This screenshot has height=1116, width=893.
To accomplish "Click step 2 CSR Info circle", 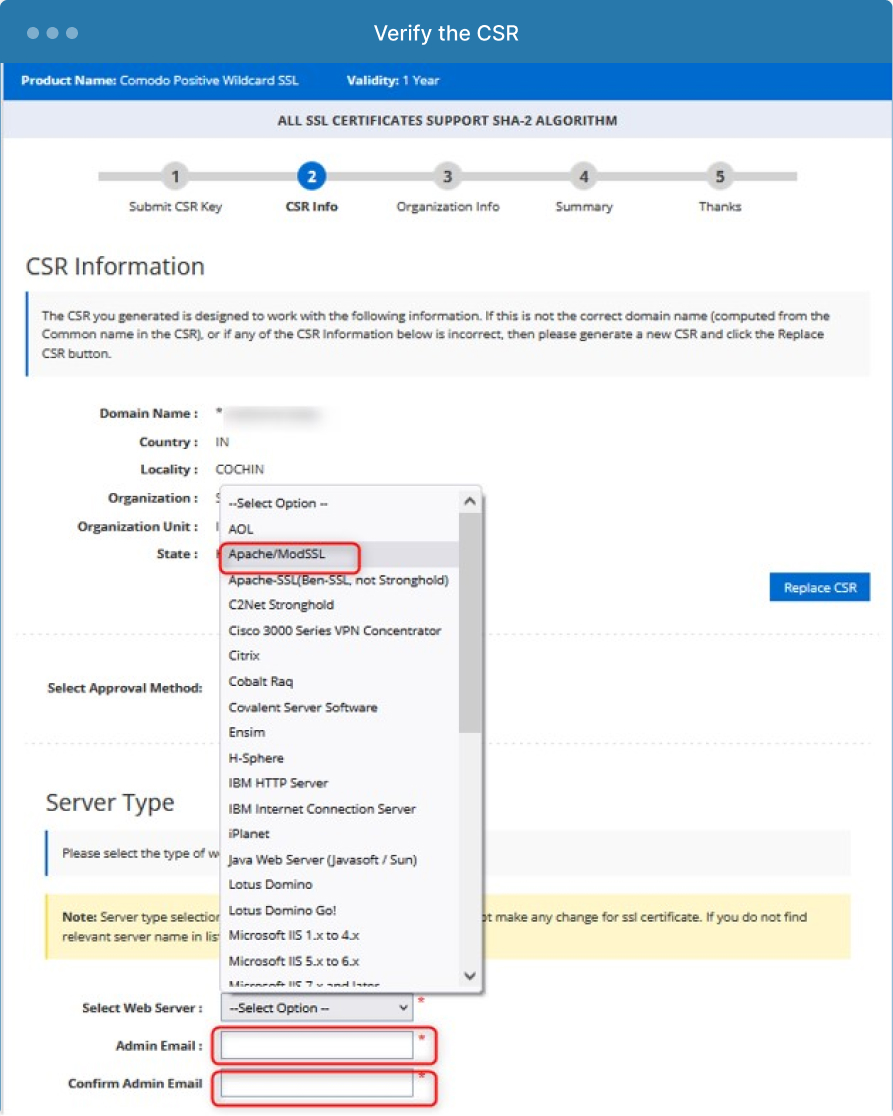I will point(312,176).
